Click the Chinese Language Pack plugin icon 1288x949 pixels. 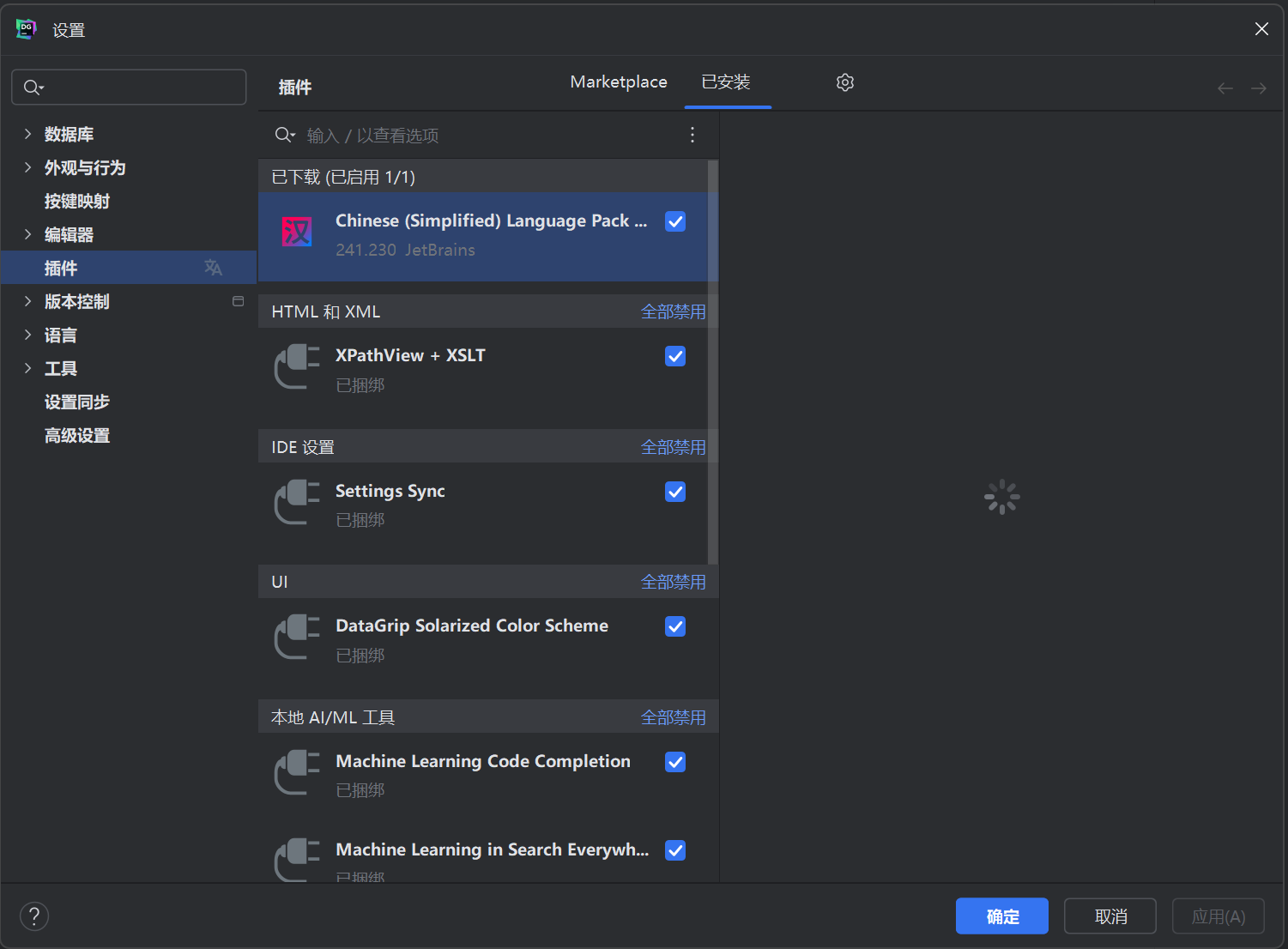297,232
